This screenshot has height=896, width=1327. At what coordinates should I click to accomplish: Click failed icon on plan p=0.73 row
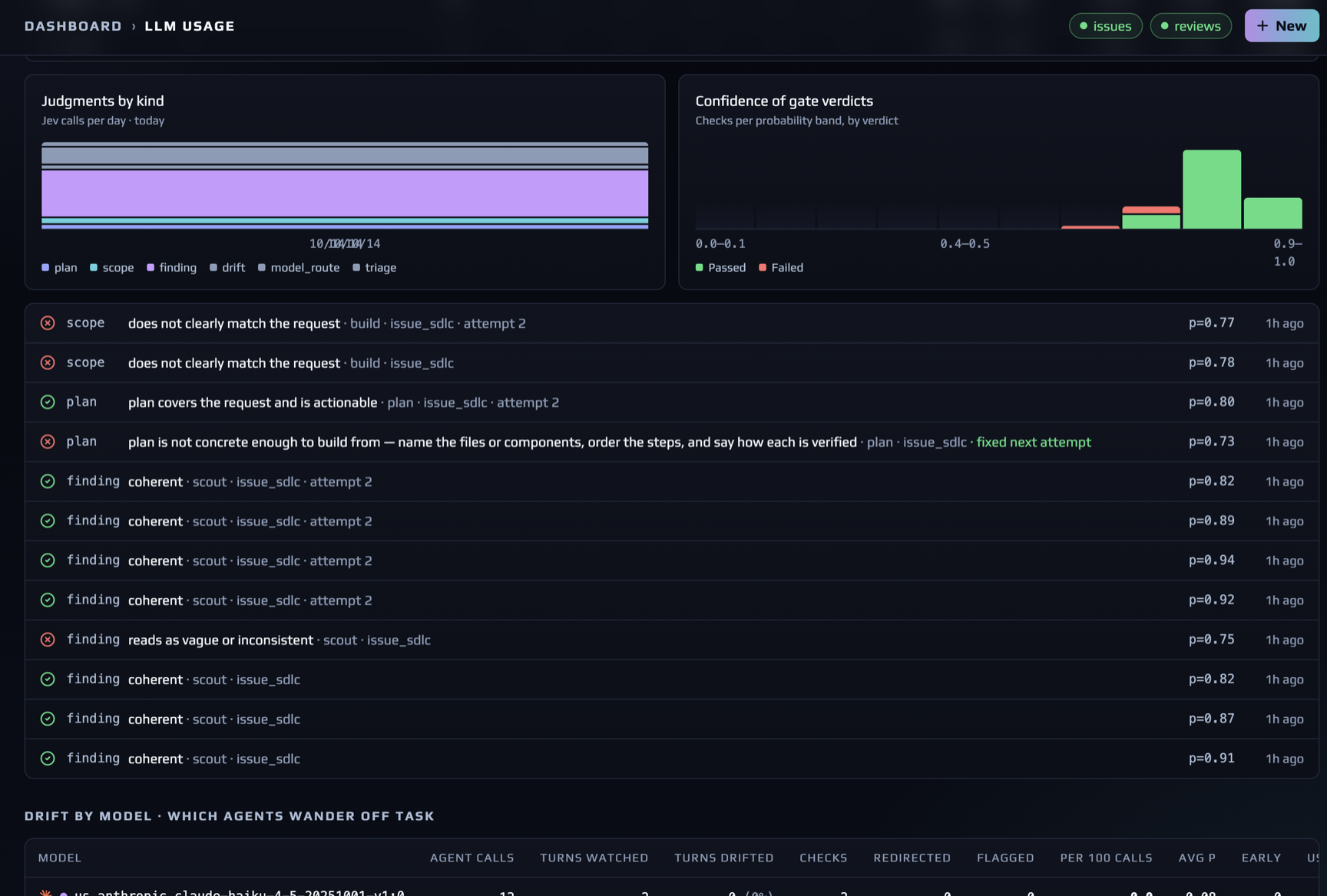tap(48, 442)
